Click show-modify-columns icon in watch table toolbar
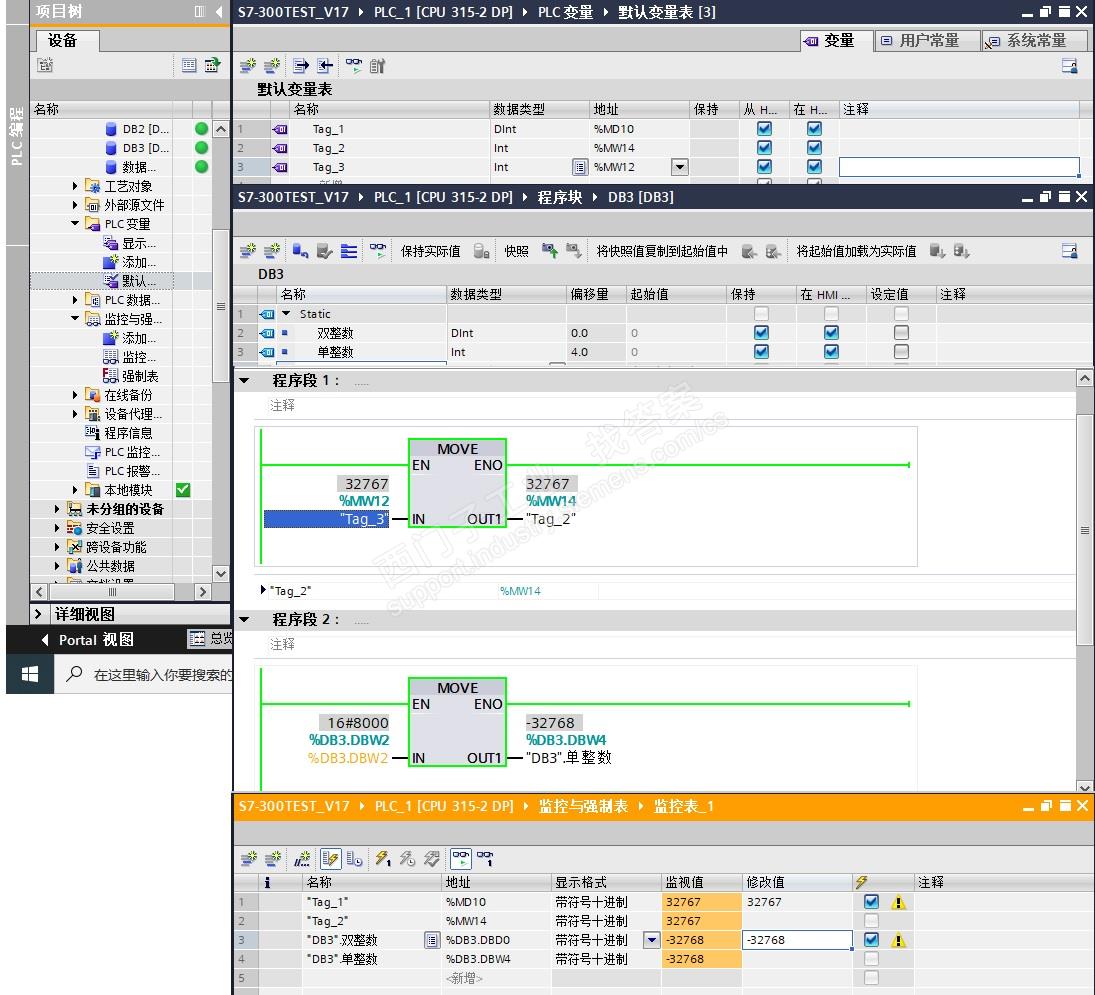 point(330,858)
